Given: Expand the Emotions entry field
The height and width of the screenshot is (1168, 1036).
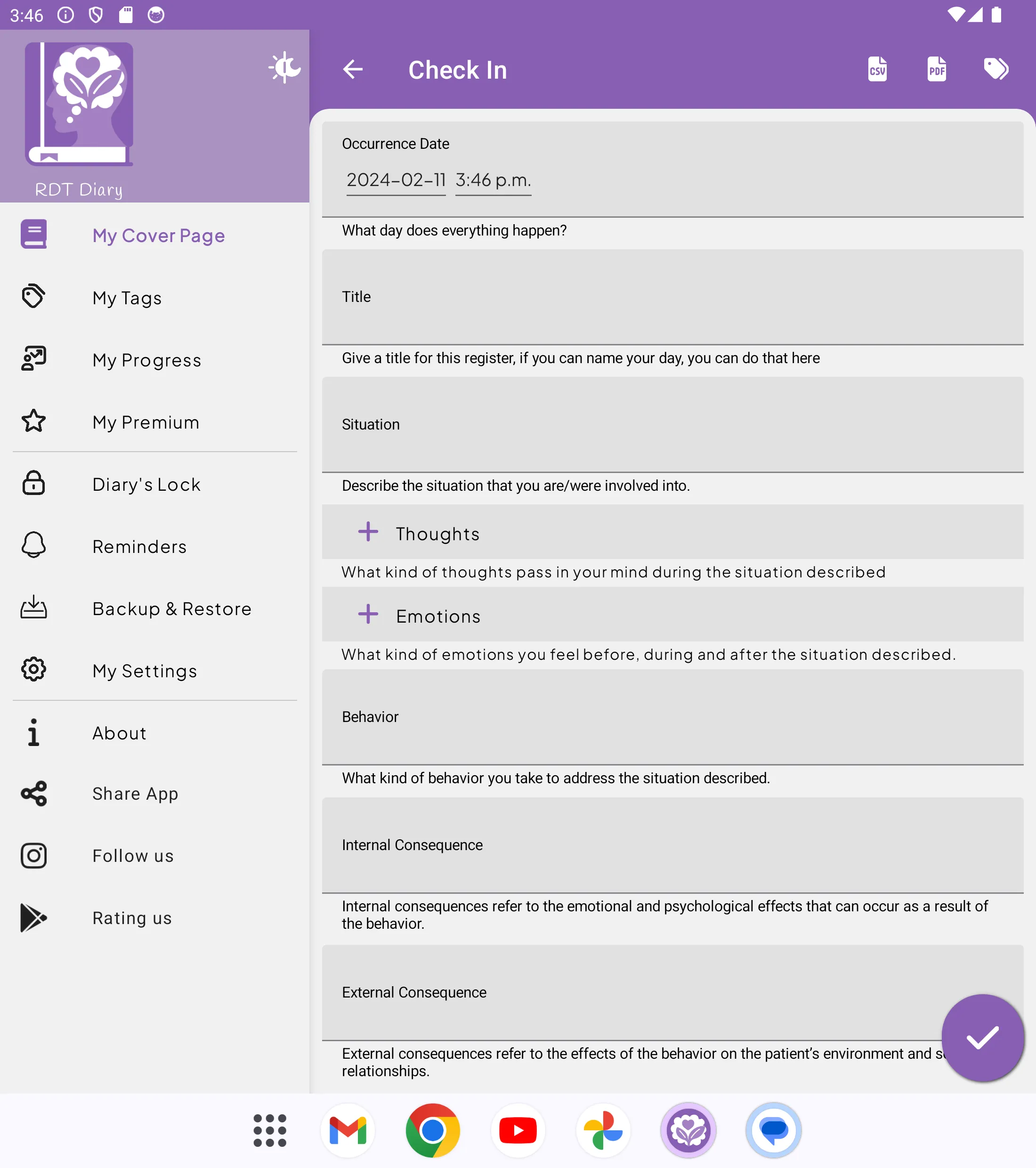Looking at the screenshot, I should click(x=368, y=614).
